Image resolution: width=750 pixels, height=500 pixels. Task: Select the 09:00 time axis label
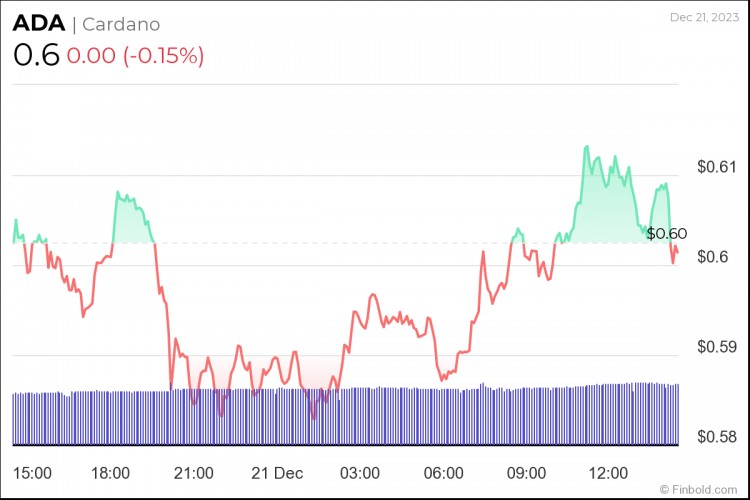[526, 472]
